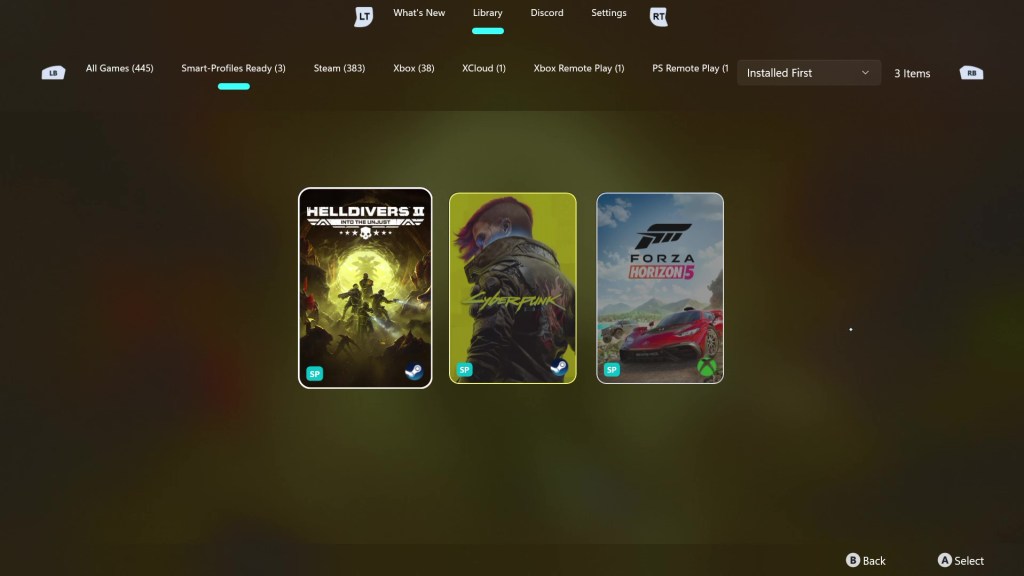Open the Installed First sort dropdown
The height and width of the screenshot is (576, 1024).
808,72
